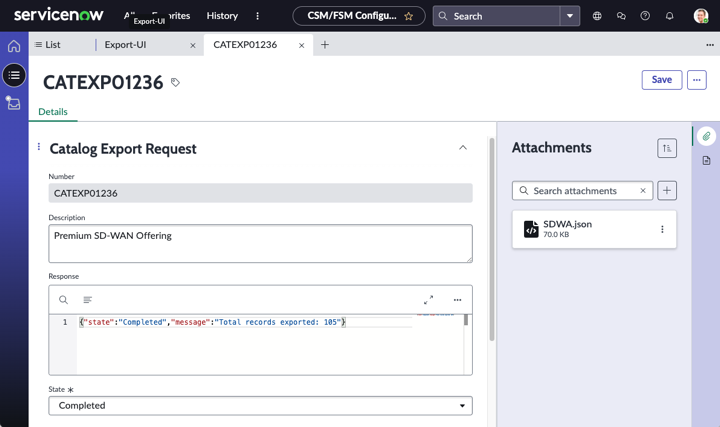
Task: Switch to the List tab
Action: (x=48, y=45)
